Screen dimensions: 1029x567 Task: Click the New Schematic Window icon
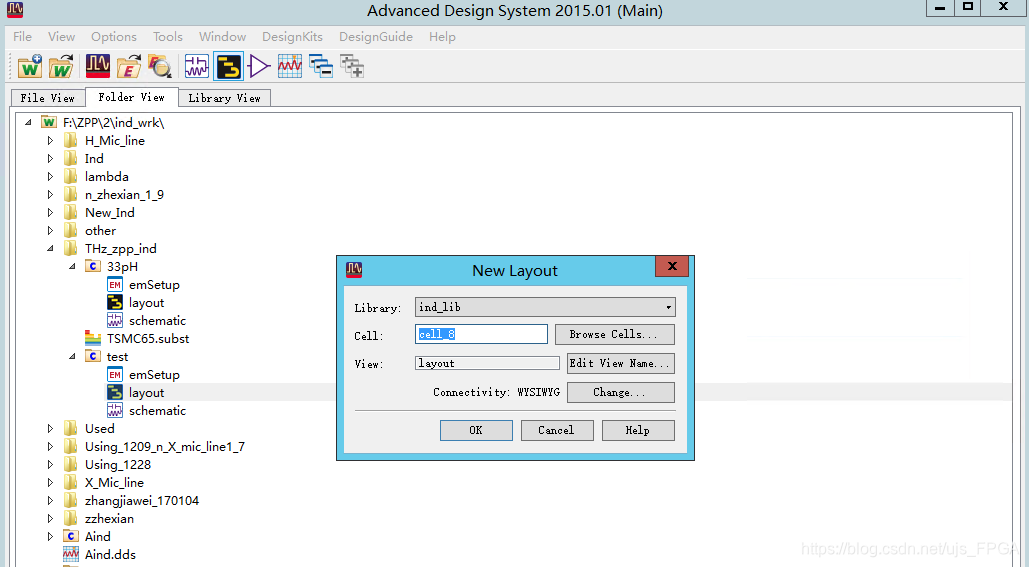coord(197,67)
